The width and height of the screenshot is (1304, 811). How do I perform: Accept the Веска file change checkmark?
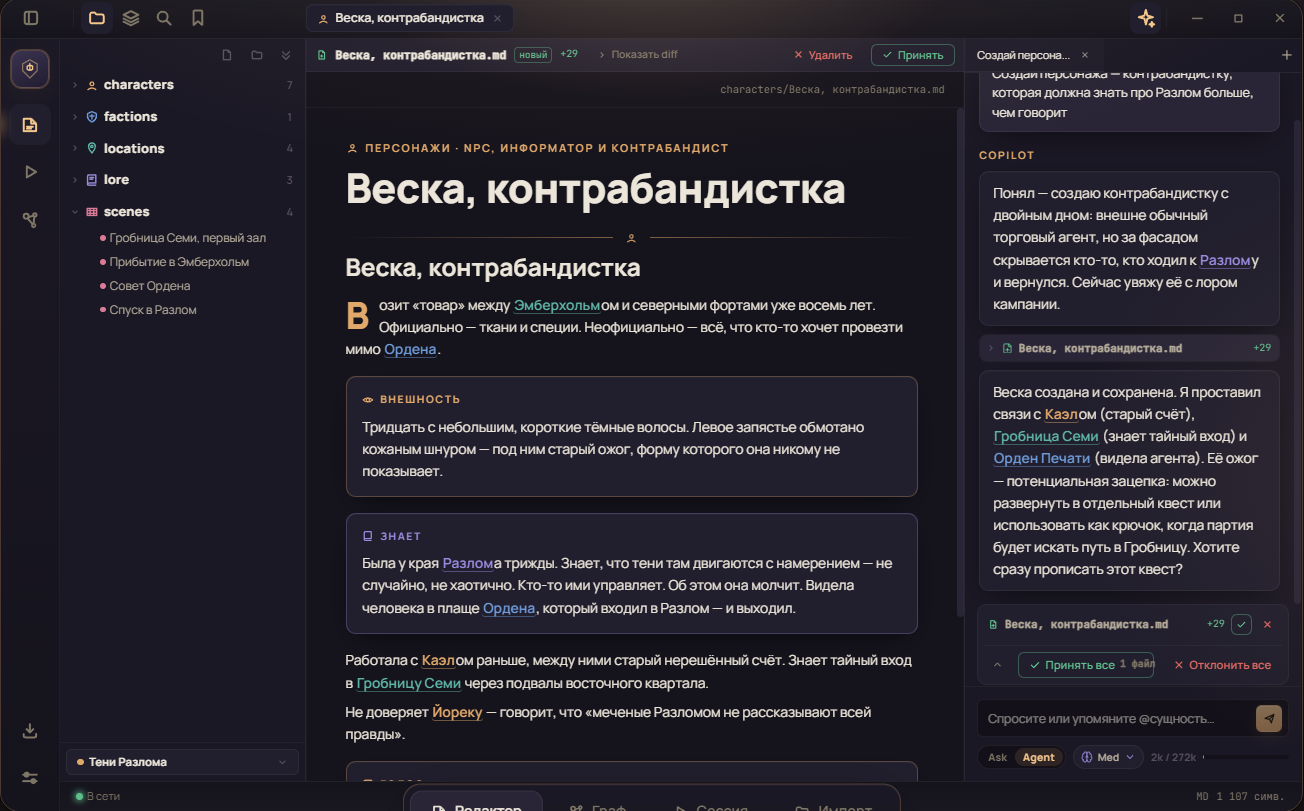coord(1241,624)
